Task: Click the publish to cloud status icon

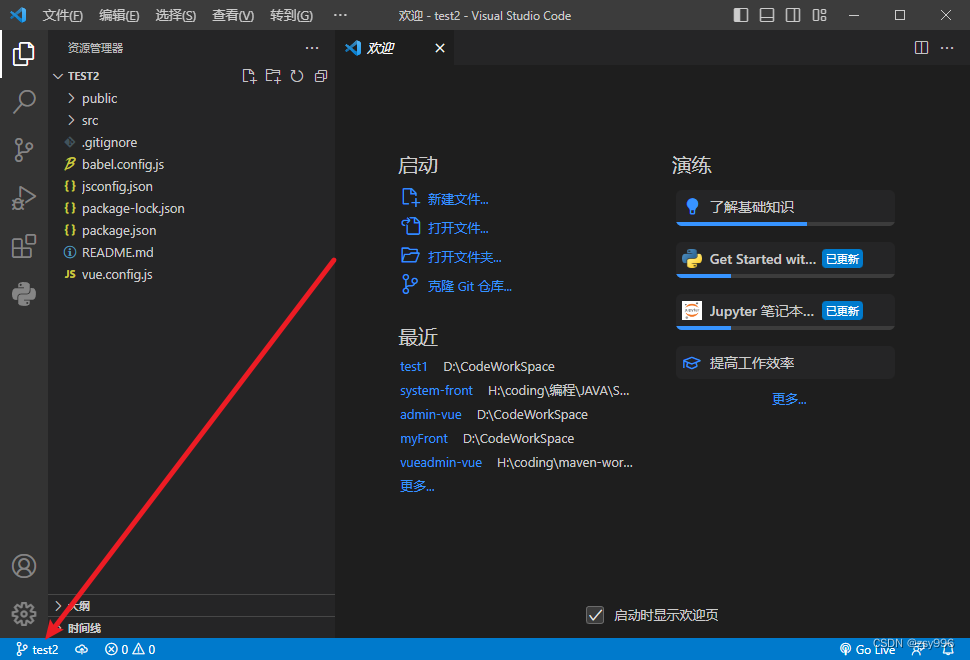Action: (x=82, y=649)
